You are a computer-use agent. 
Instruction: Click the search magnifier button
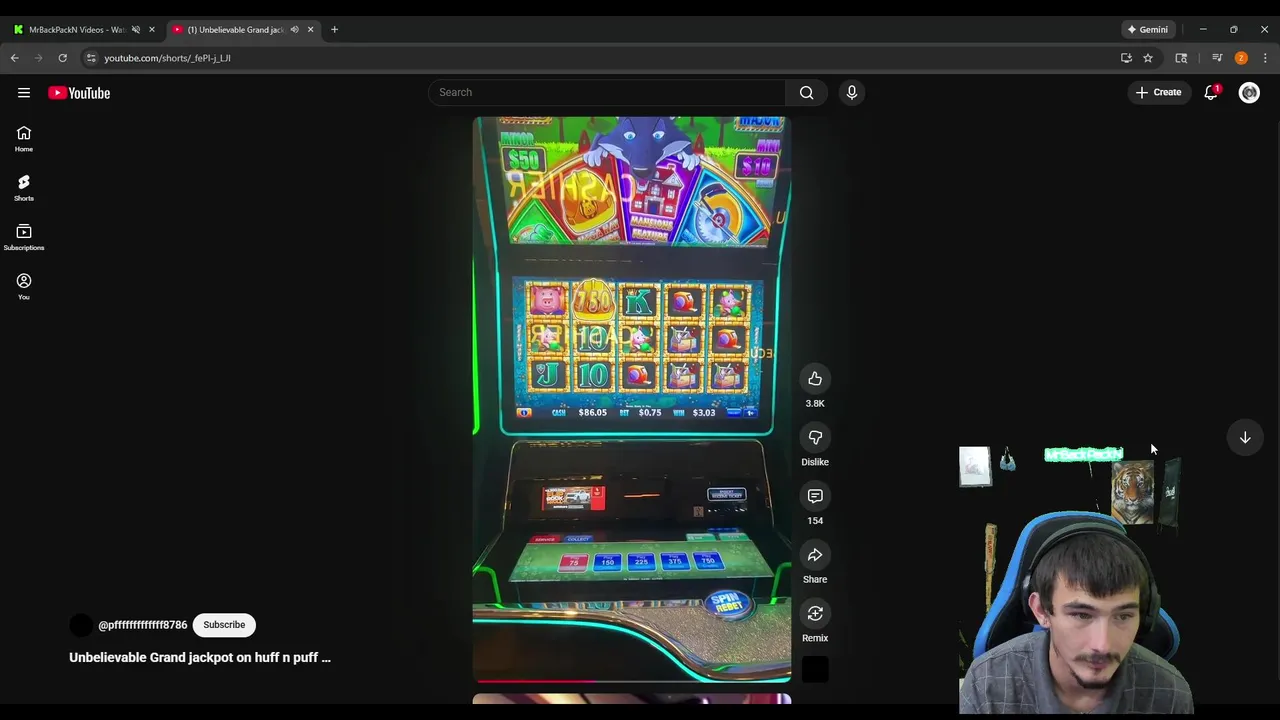click(x=806, y=92)
